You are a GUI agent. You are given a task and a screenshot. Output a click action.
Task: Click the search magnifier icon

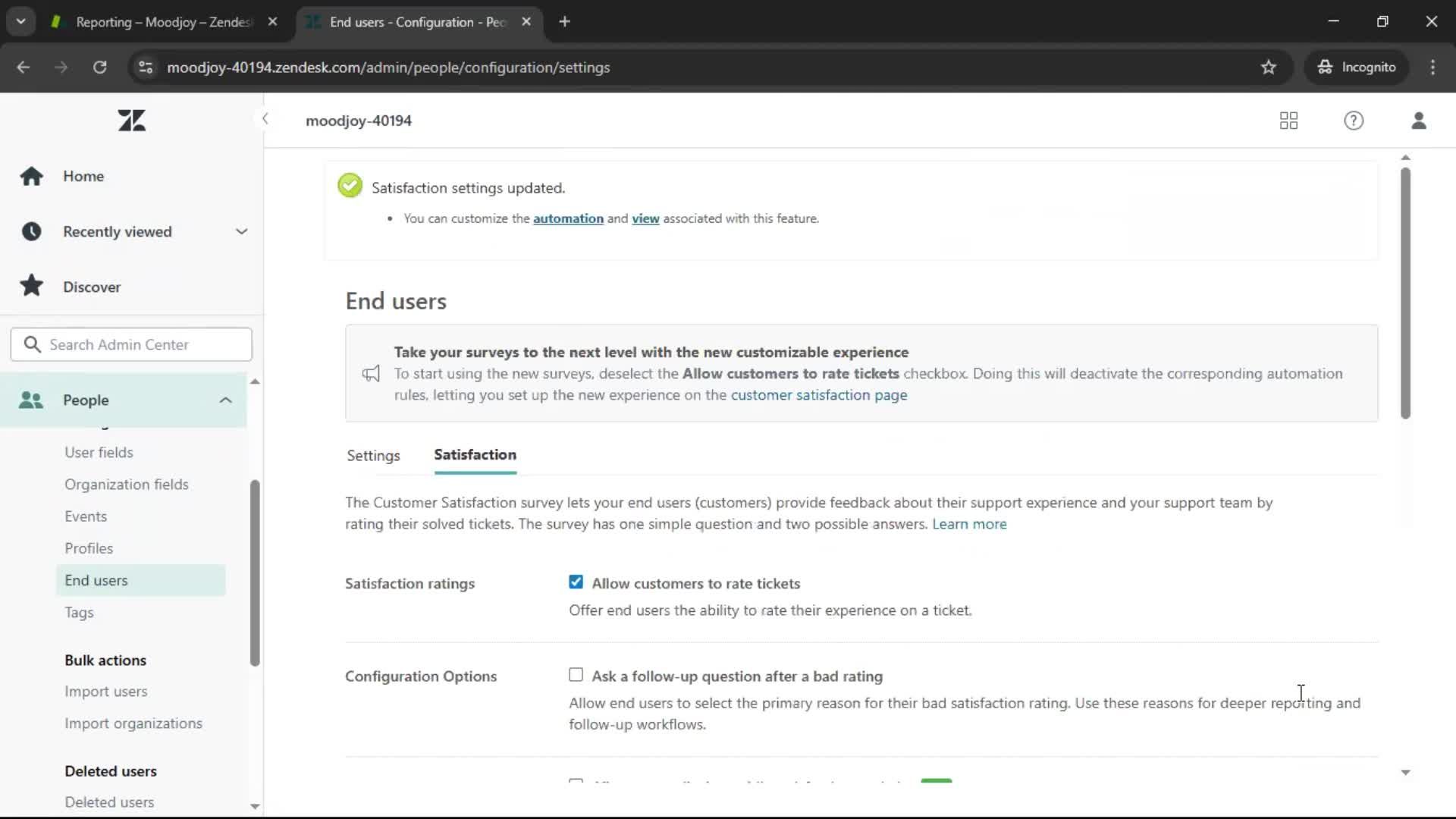32,344
